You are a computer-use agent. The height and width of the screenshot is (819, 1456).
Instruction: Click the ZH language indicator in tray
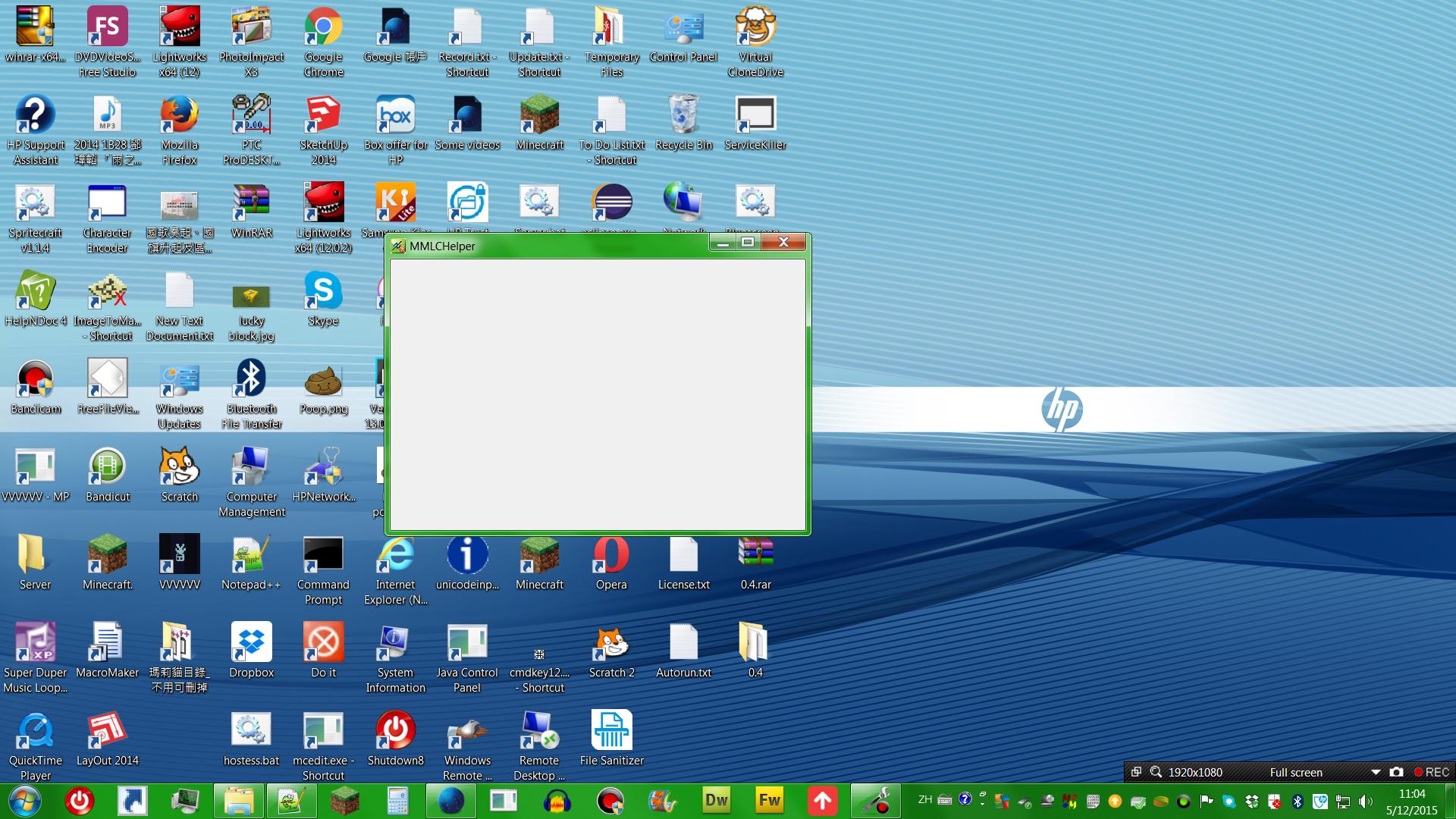tap(925, 799)
